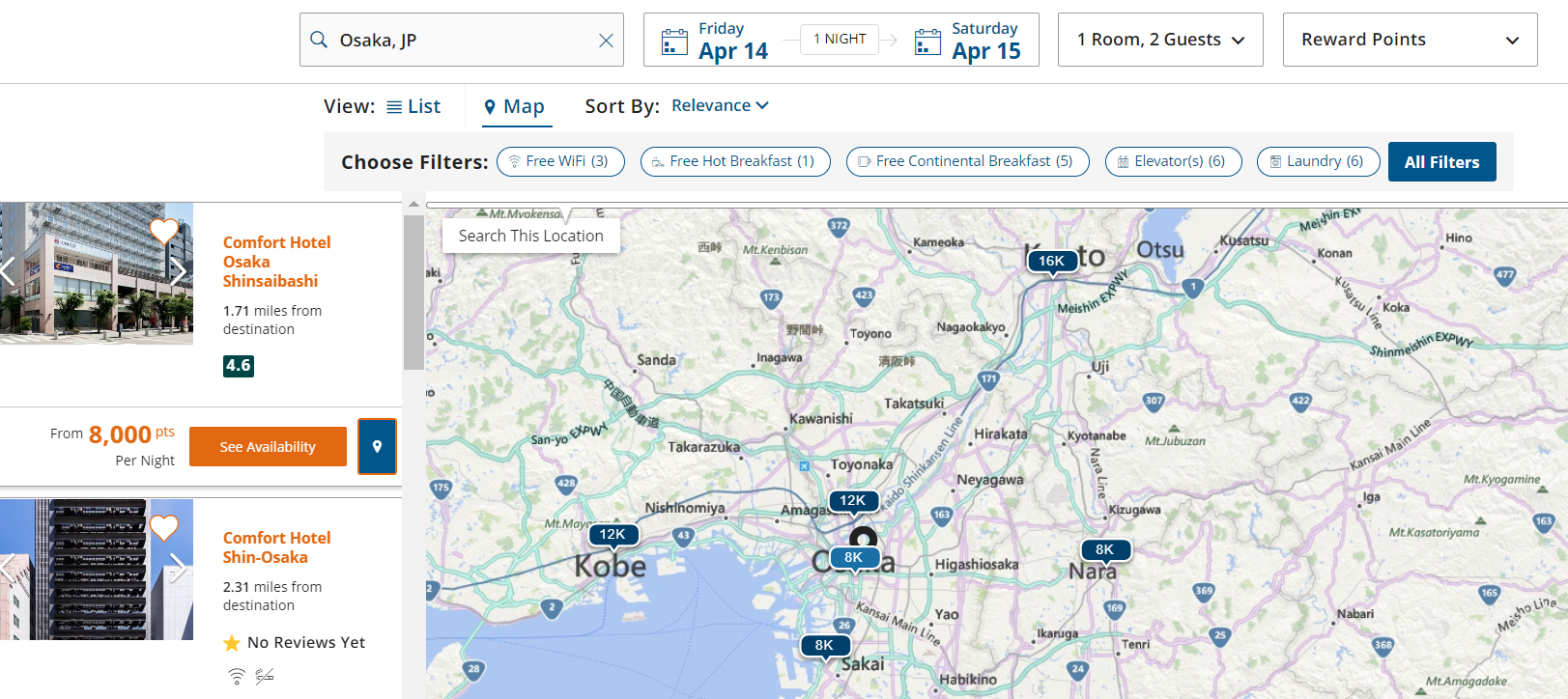This screenshot has height=699, width=1568.
Task: Click the 1 NIGHT duration label
Action: [840, 39]
